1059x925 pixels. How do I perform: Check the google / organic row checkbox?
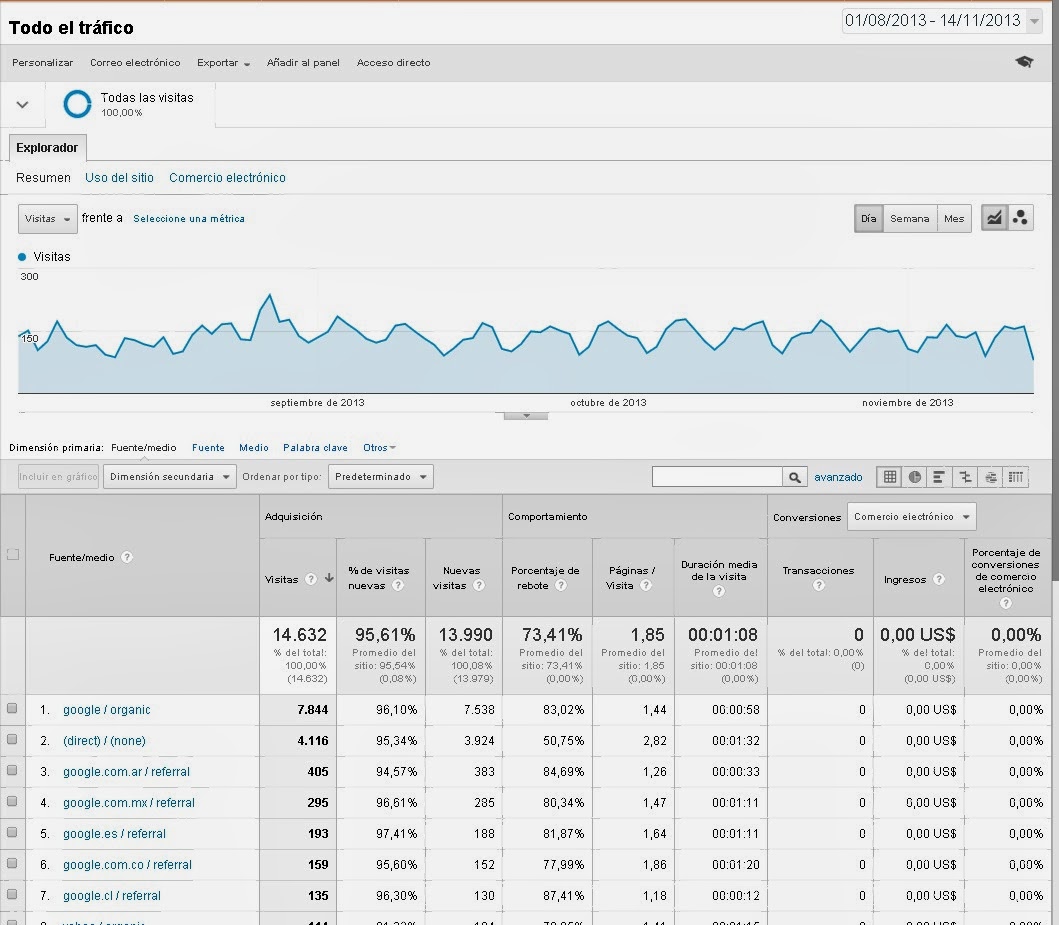coord(11,708)
